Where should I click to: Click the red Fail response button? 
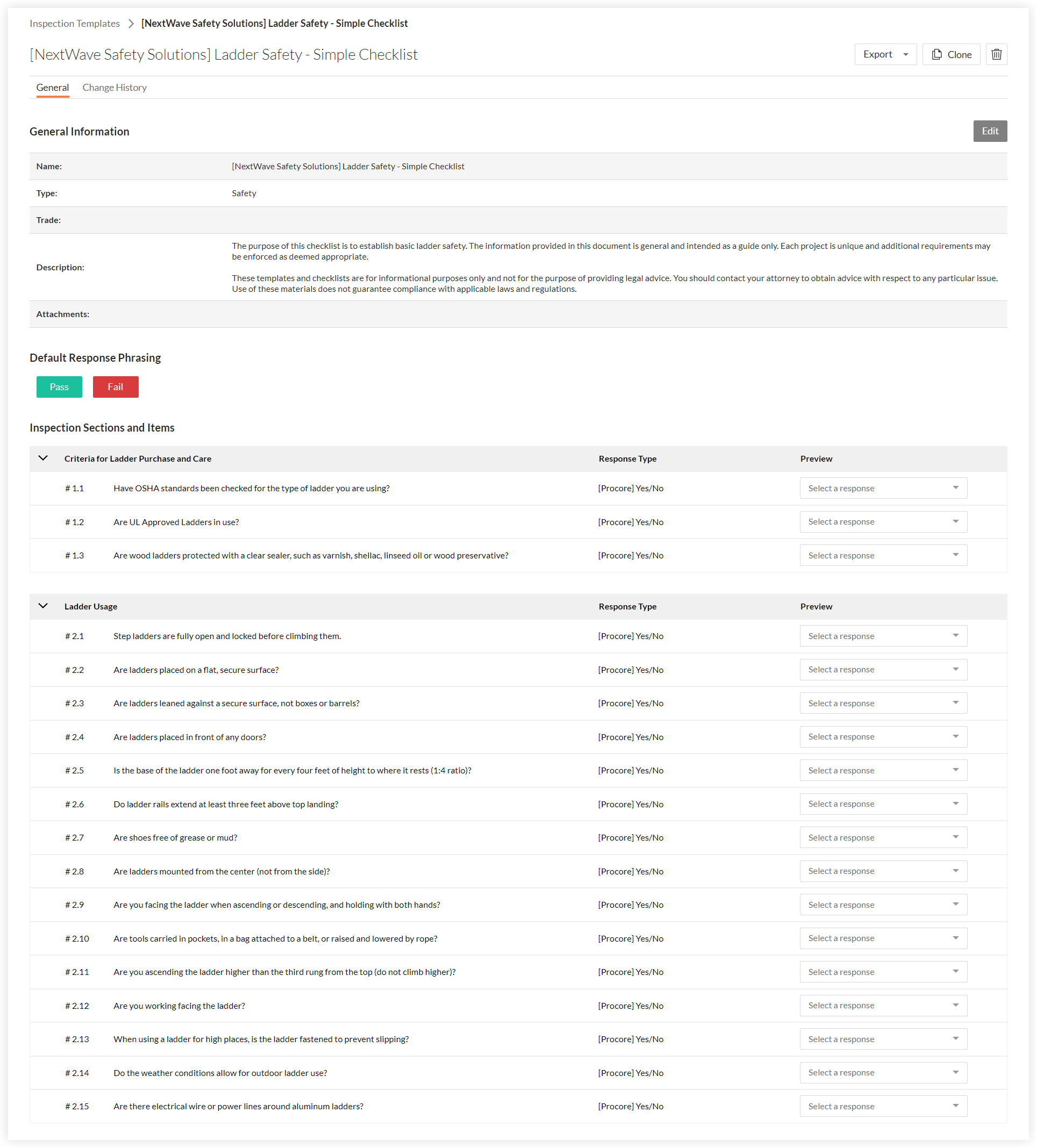116,386
